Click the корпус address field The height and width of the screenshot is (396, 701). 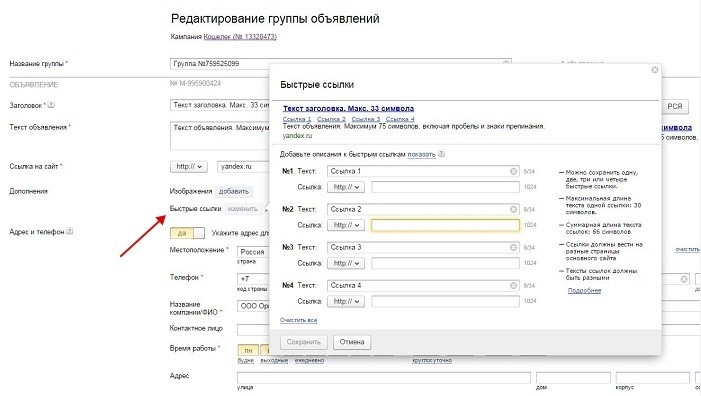(x=653, y=378)
